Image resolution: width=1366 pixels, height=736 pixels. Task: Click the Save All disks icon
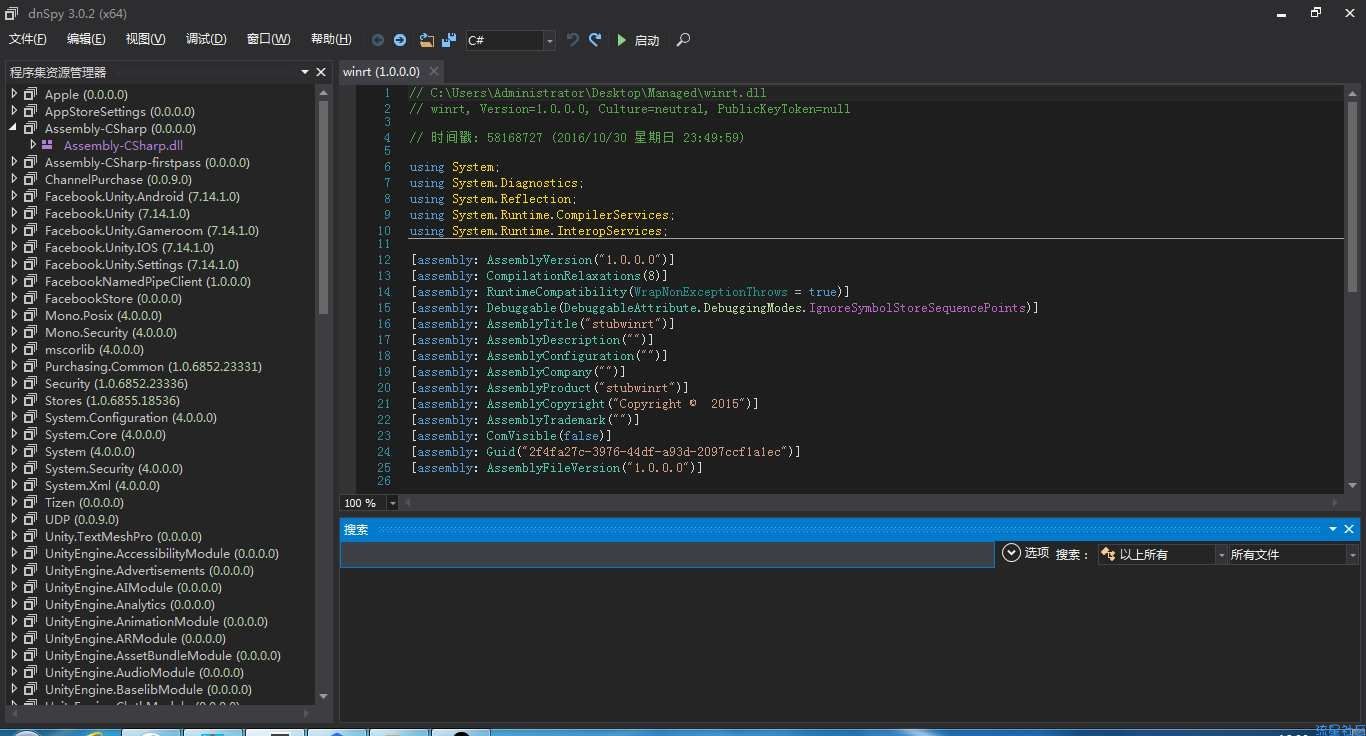tap(449, 40)
